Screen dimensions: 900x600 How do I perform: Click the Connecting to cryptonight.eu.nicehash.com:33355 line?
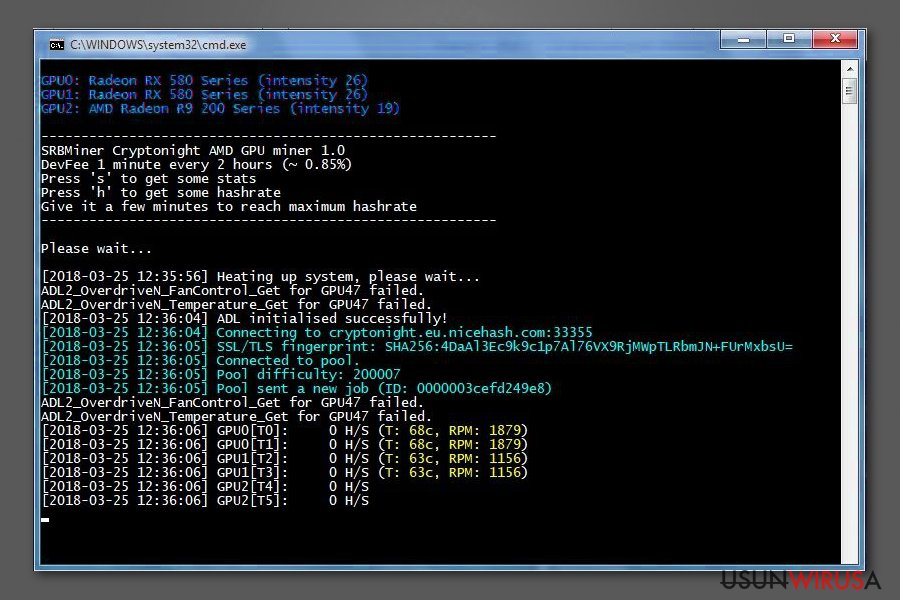click(x=316, y=332)
